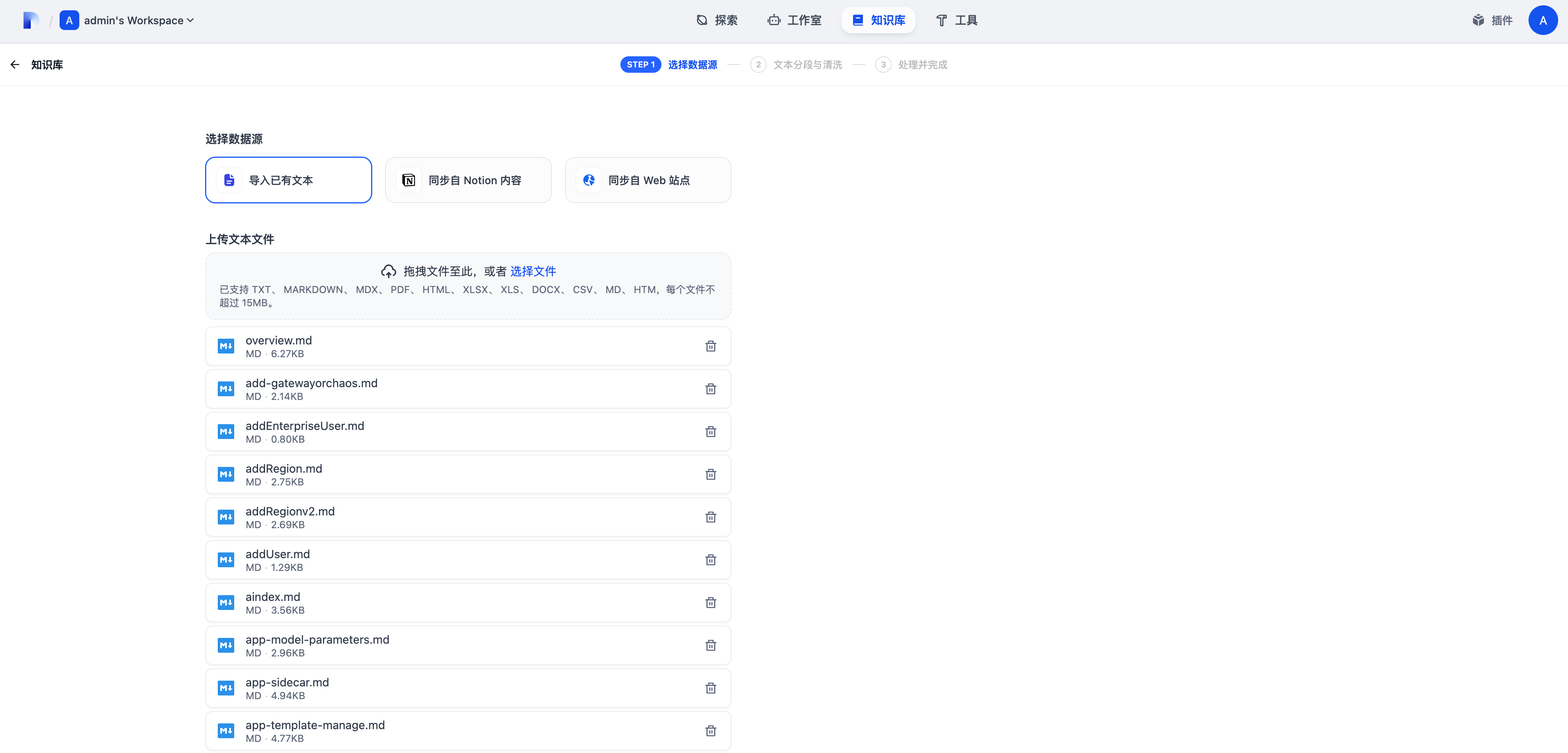Choose 同步自 Web 站点 data source
This screenshot has width=1568, height=753.
click(x=648, y=180)
